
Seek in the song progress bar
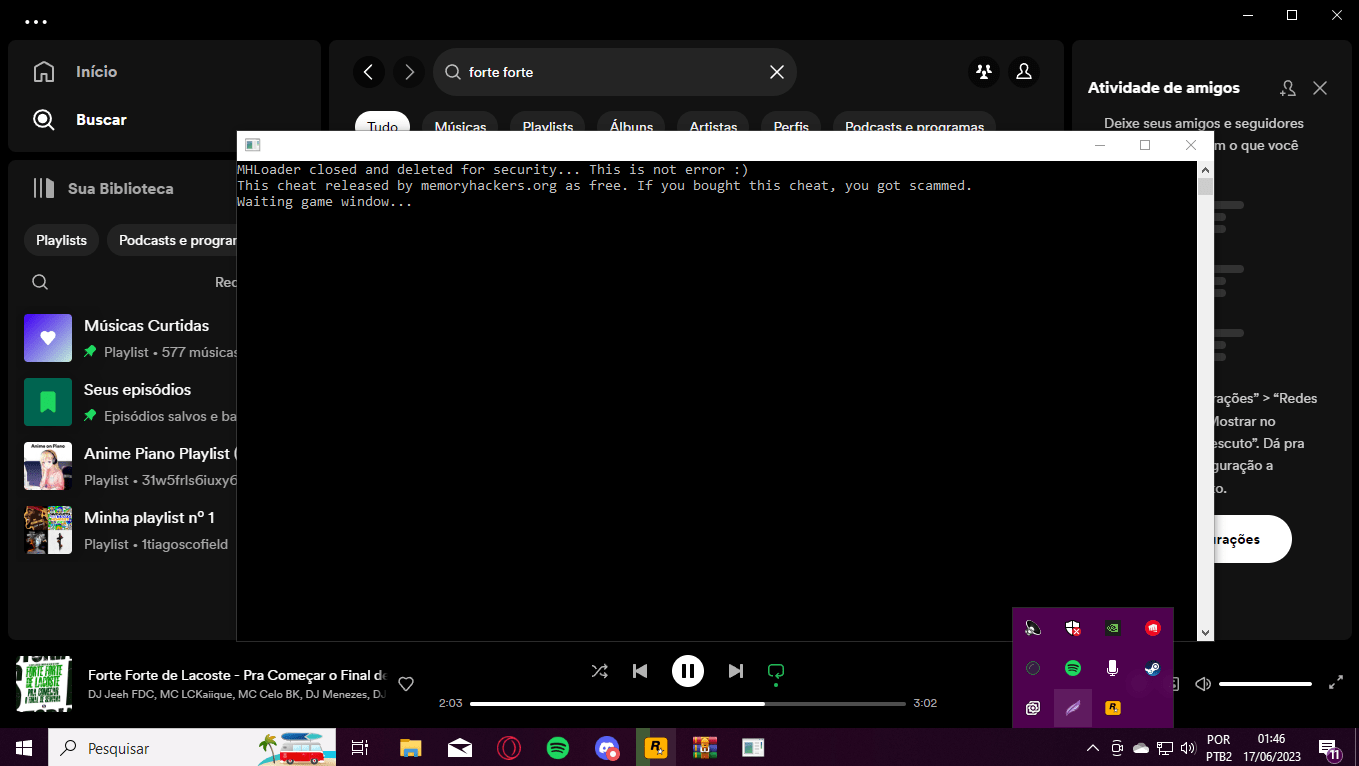(688, 704)
